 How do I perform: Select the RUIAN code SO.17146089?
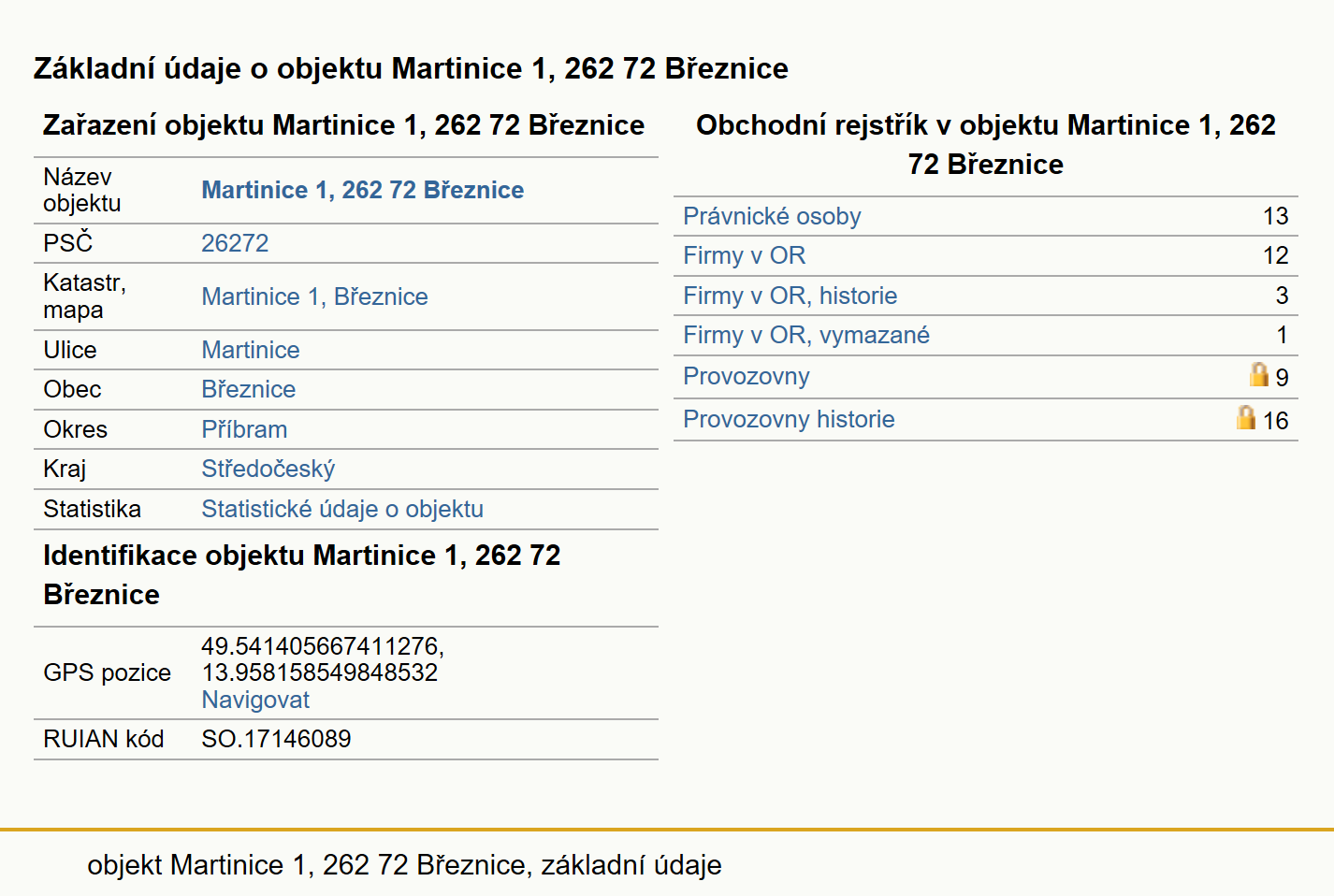(x=277, y=739)
